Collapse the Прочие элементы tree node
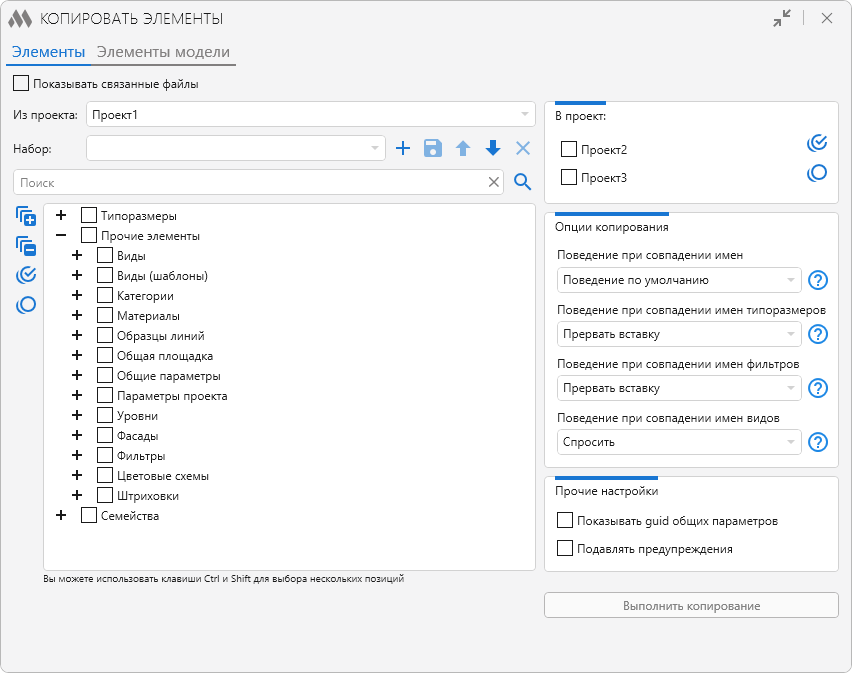 point(61,236)
